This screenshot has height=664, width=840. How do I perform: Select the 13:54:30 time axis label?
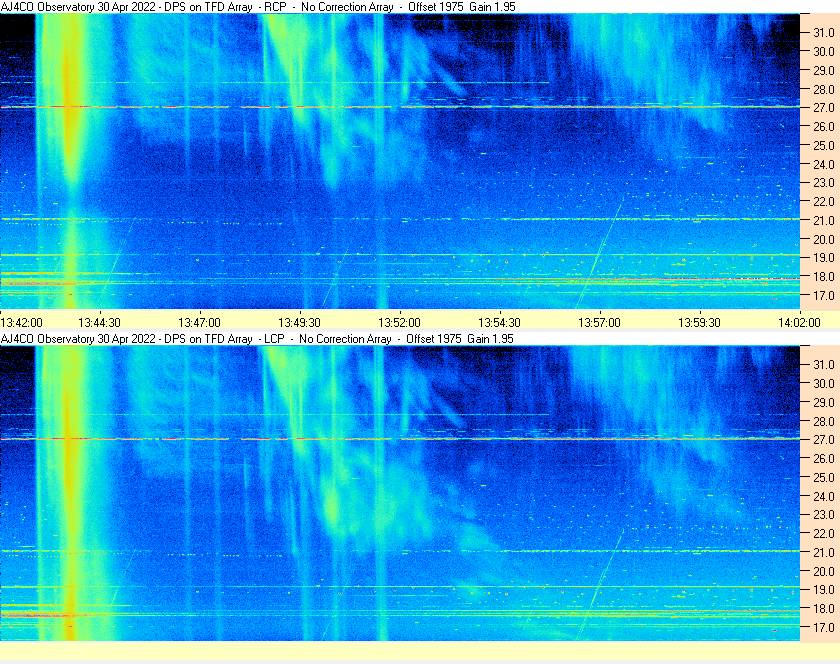pyautogui.click(x=499, y=323)
